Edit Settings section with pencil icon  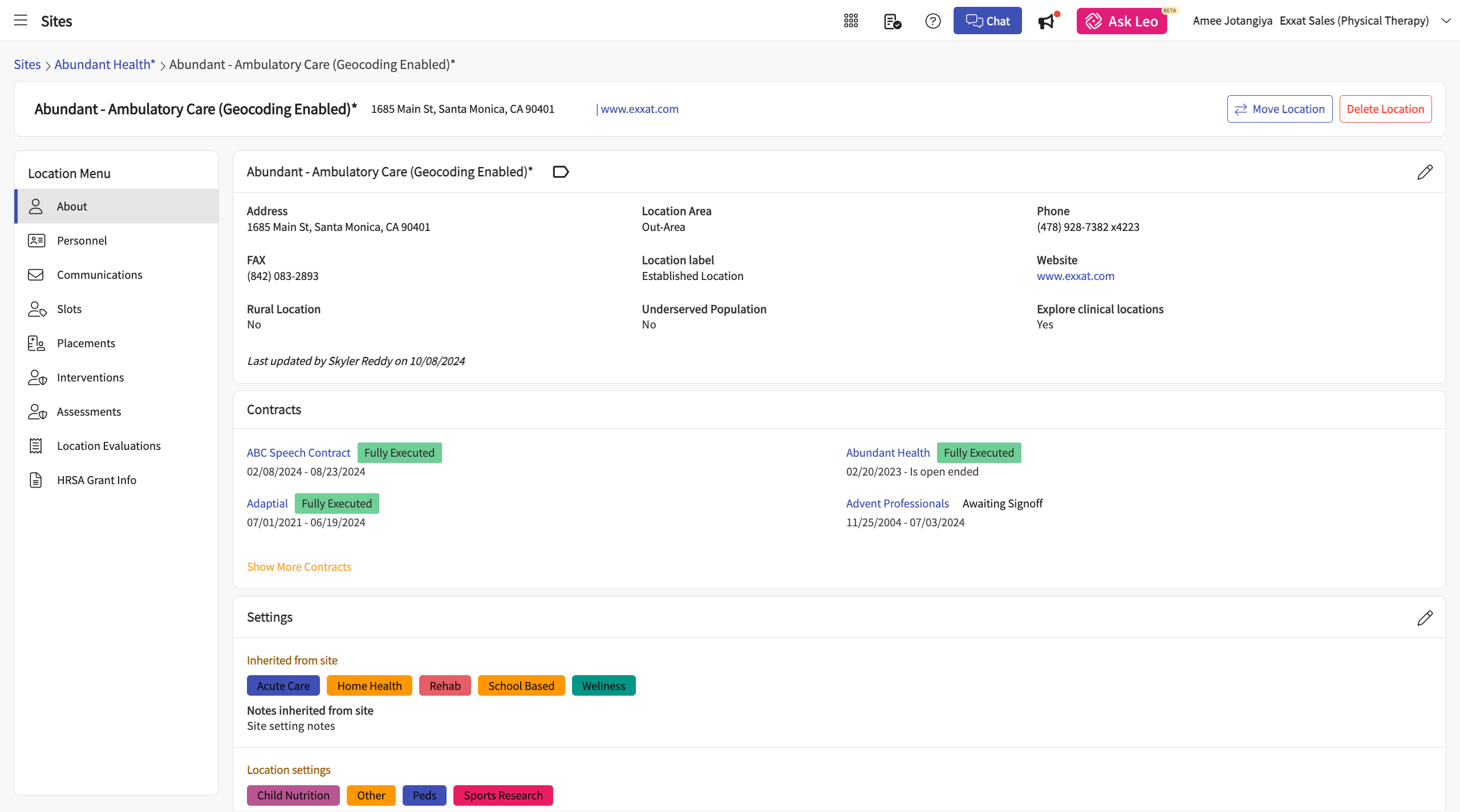pos(1425,618)
